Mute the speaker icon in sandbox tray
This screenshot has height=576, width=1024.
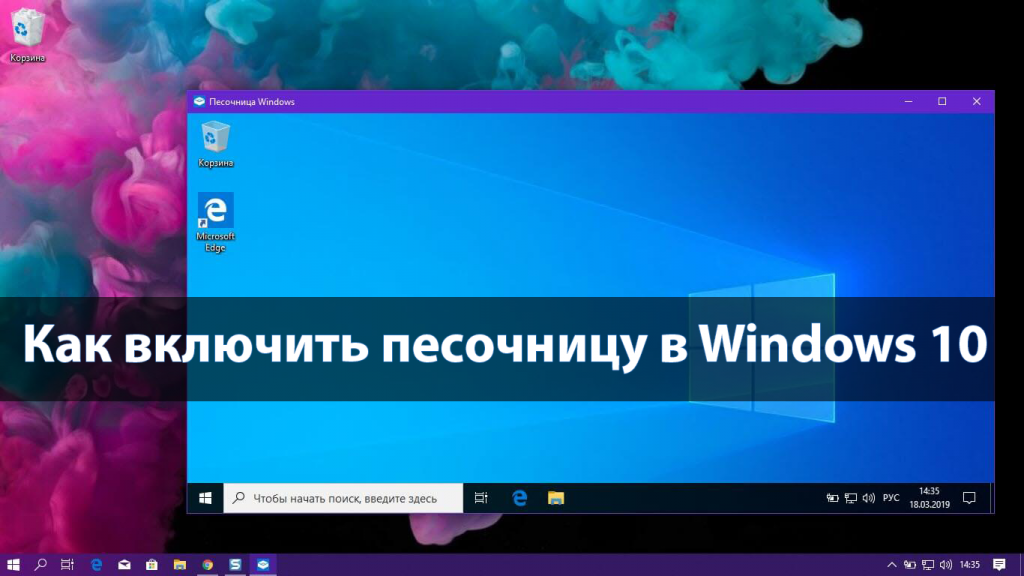[868, 497]
